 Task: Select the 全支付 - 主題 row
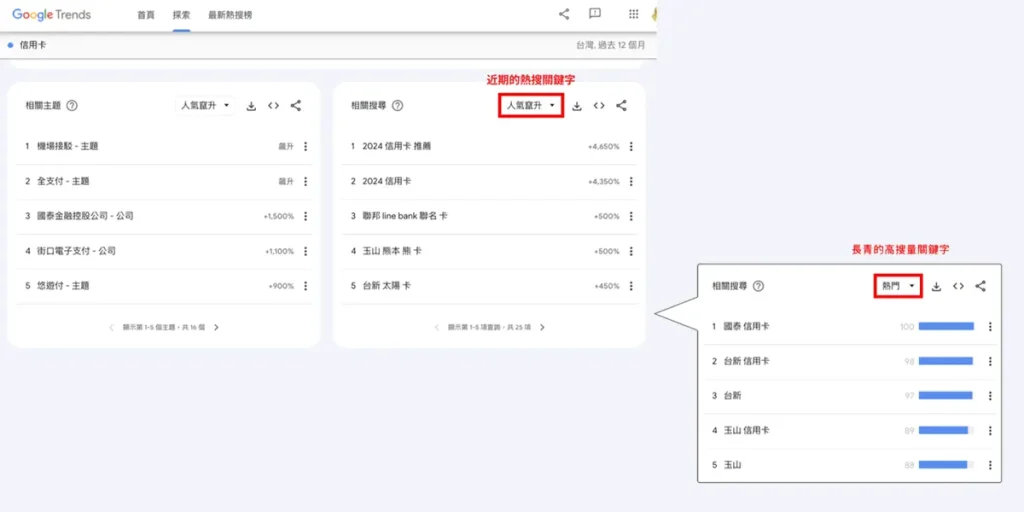click(x=164, y=182)
